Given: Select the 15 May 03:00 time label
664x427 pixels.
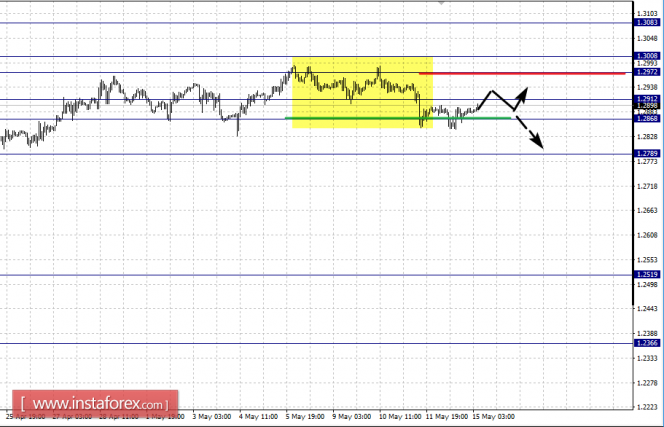Looking at the screenshot, I should (494, 417).
